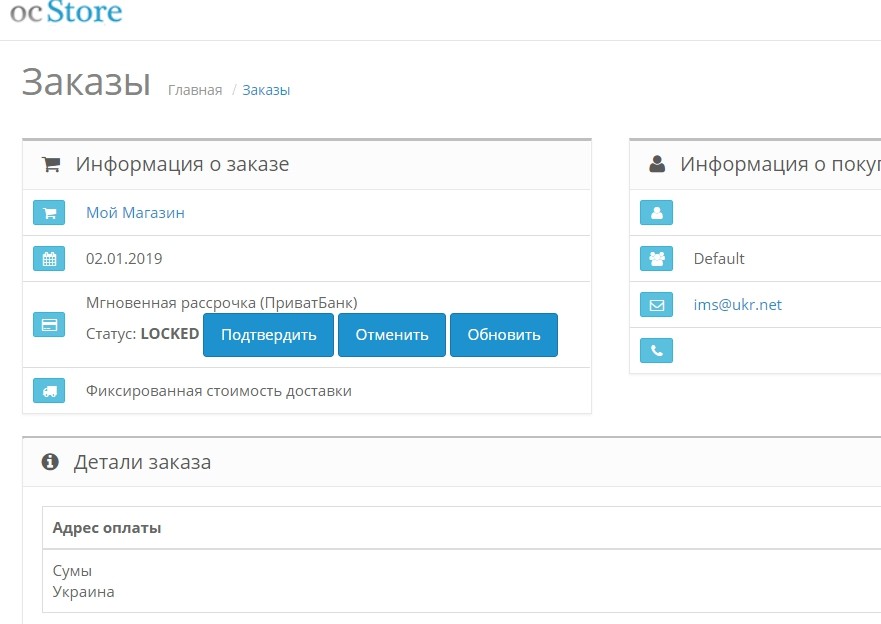Click the envelope email icon
Screen dimensions: 881x624
(x=656, y=305)
